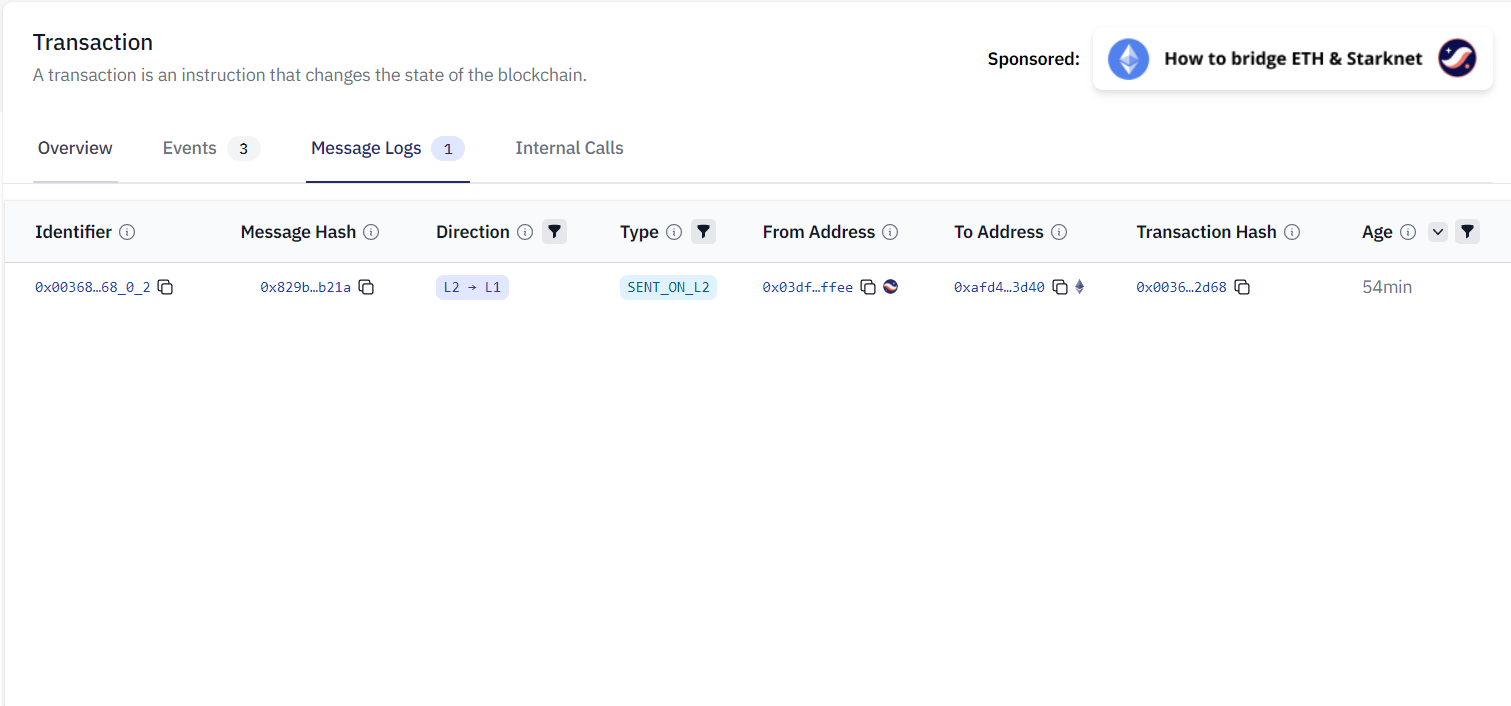Toggle the Age format chevron

click(x=1438, y=232)
